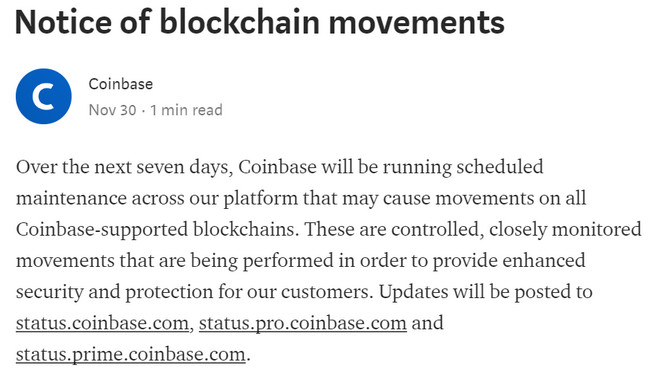
Task: Open the status.coinbase.com link
Action: pyautogui.click(x=102, y=323)
